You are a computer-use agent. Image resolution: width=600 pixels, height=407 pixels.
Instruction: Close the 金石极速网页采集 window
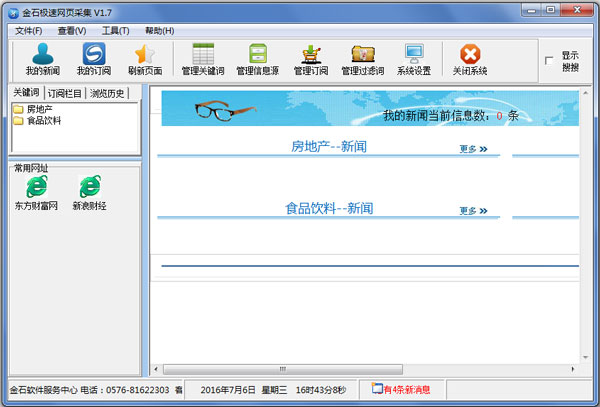[577, 10]
